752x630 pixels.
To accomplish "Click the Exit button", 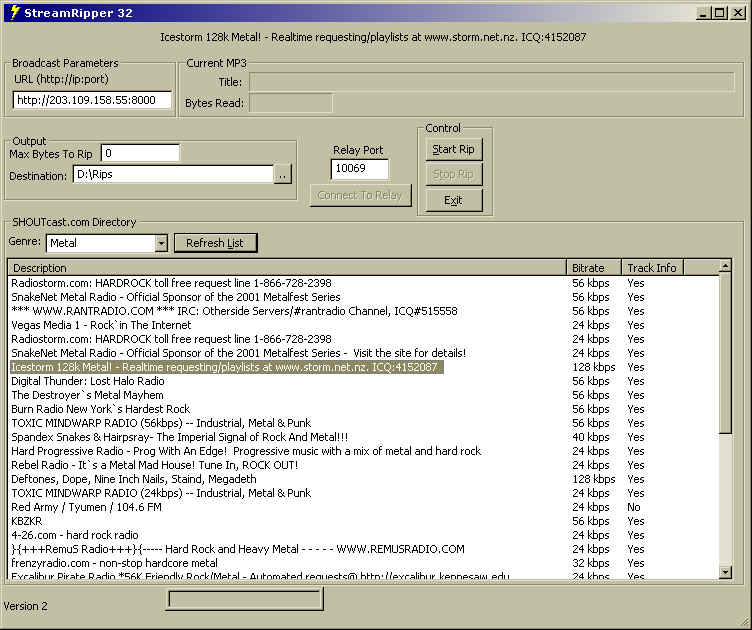I will click(454, 200).
